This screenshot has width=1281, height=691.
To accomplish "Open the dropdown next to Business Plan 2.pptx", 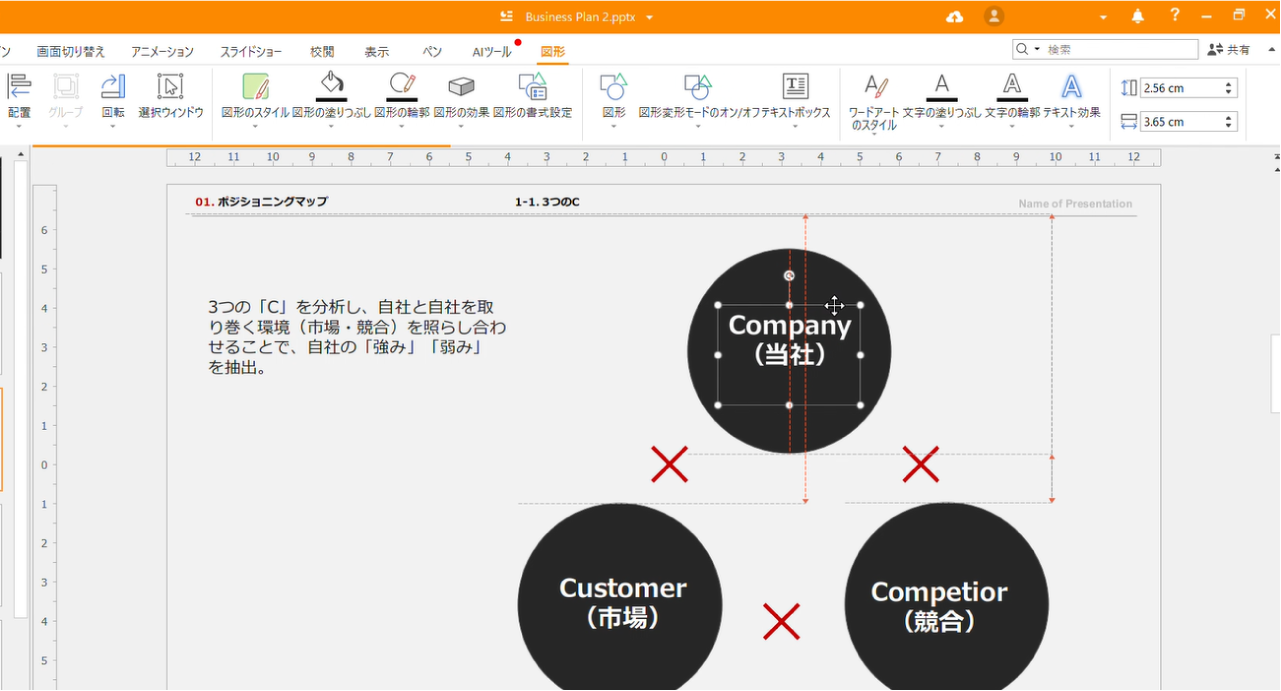I will click(x=650, y=18).
